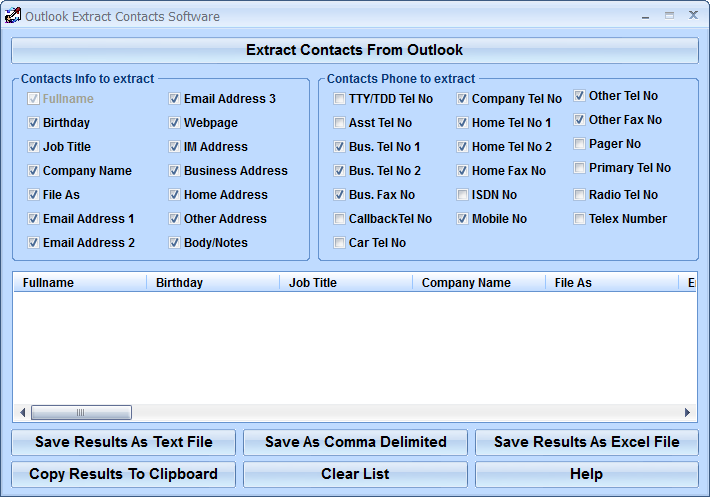This screenshot has height=497, width=710.
Task: Click the Job Title column header
Action: (x=345, y=283)
